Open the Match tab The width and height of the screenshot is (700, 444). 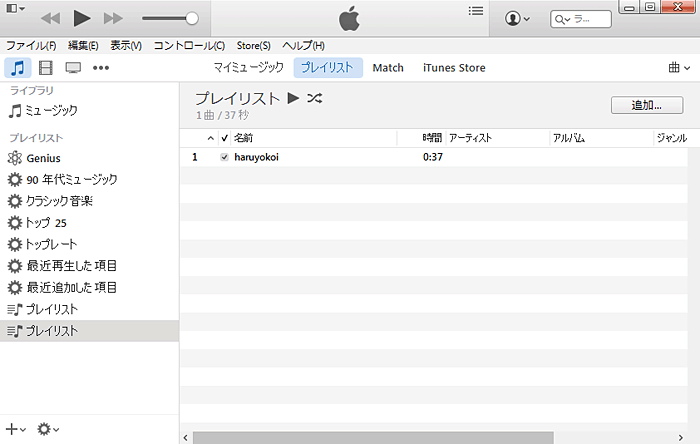[x=388, y=68]
